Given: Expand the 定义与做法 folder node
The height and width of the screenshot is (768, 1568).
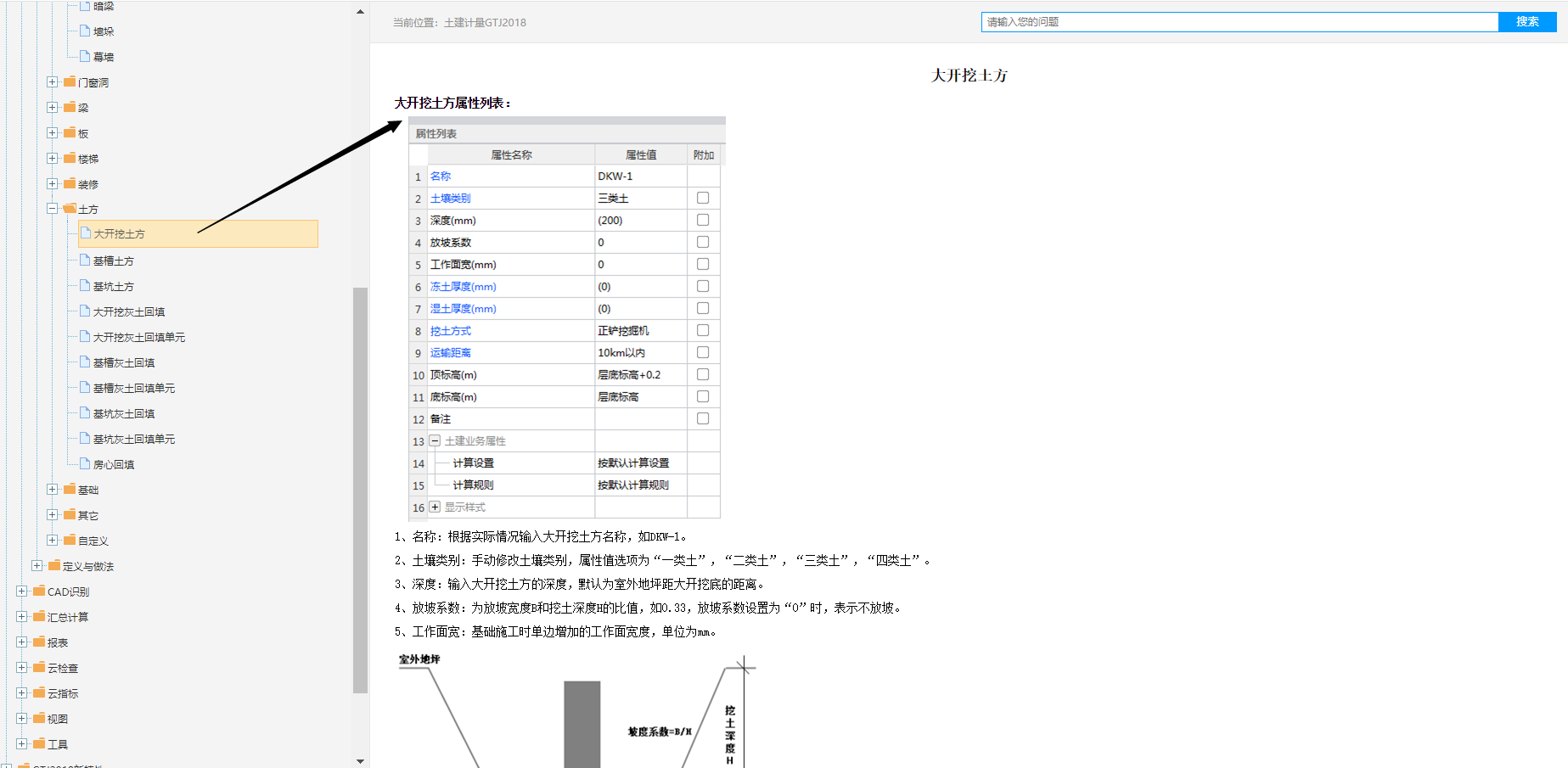Looking at the screenshot, I should (37, 566).
